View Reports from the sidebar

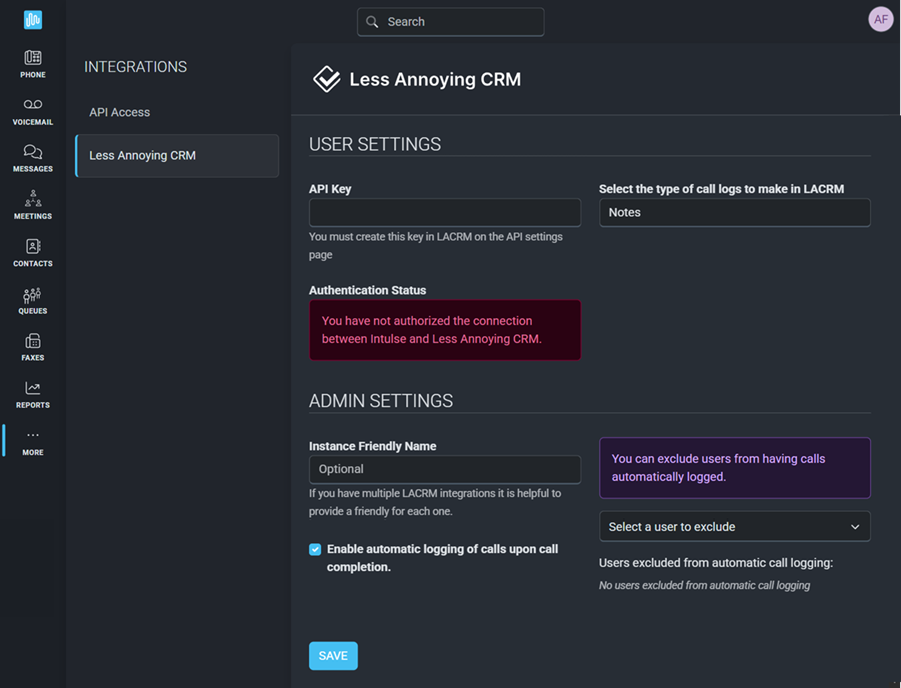pos(33,394)
